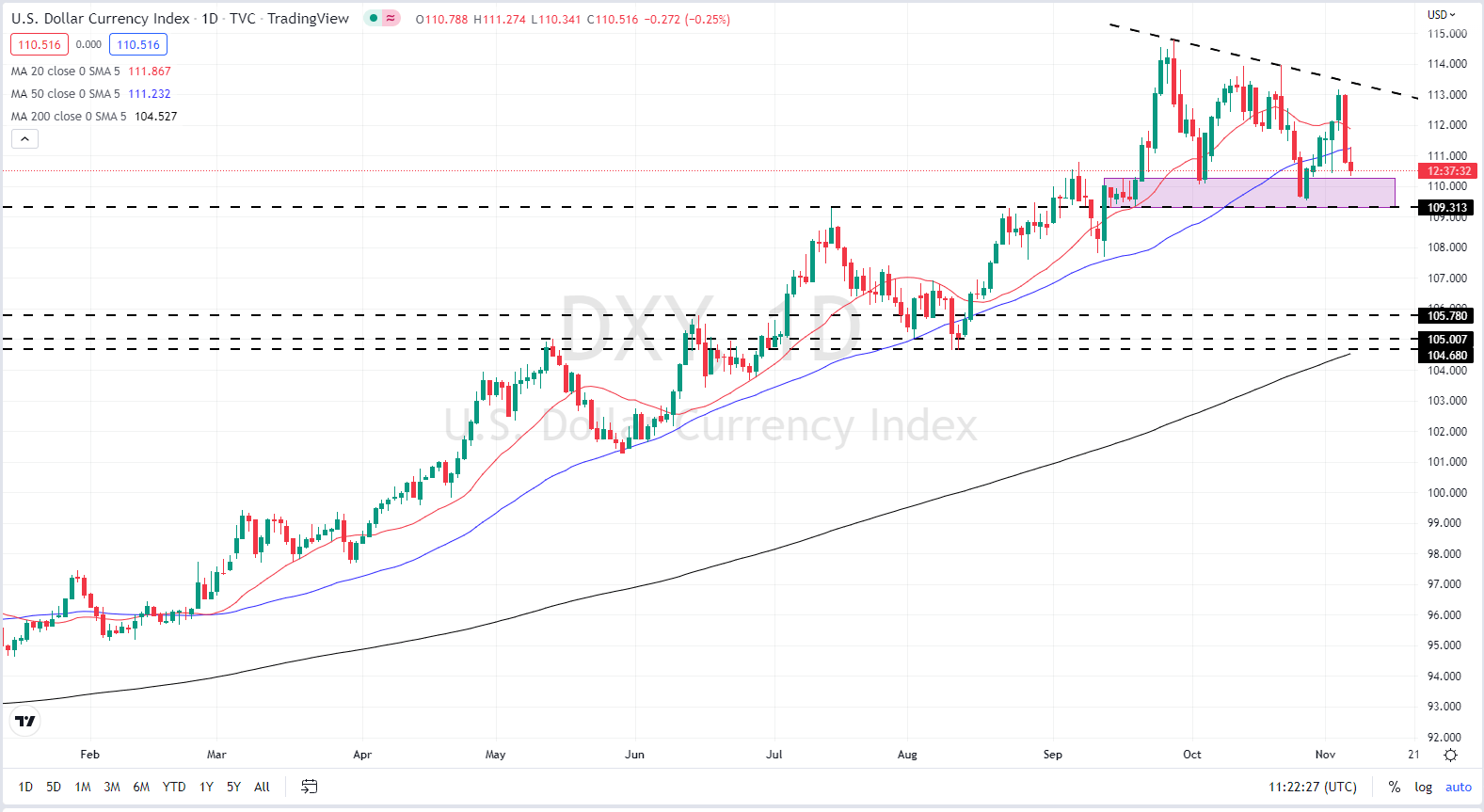Click the TVC exchange label in the title
The height and width of the screenshot is (812, 1484).
[x=242, y=19]
